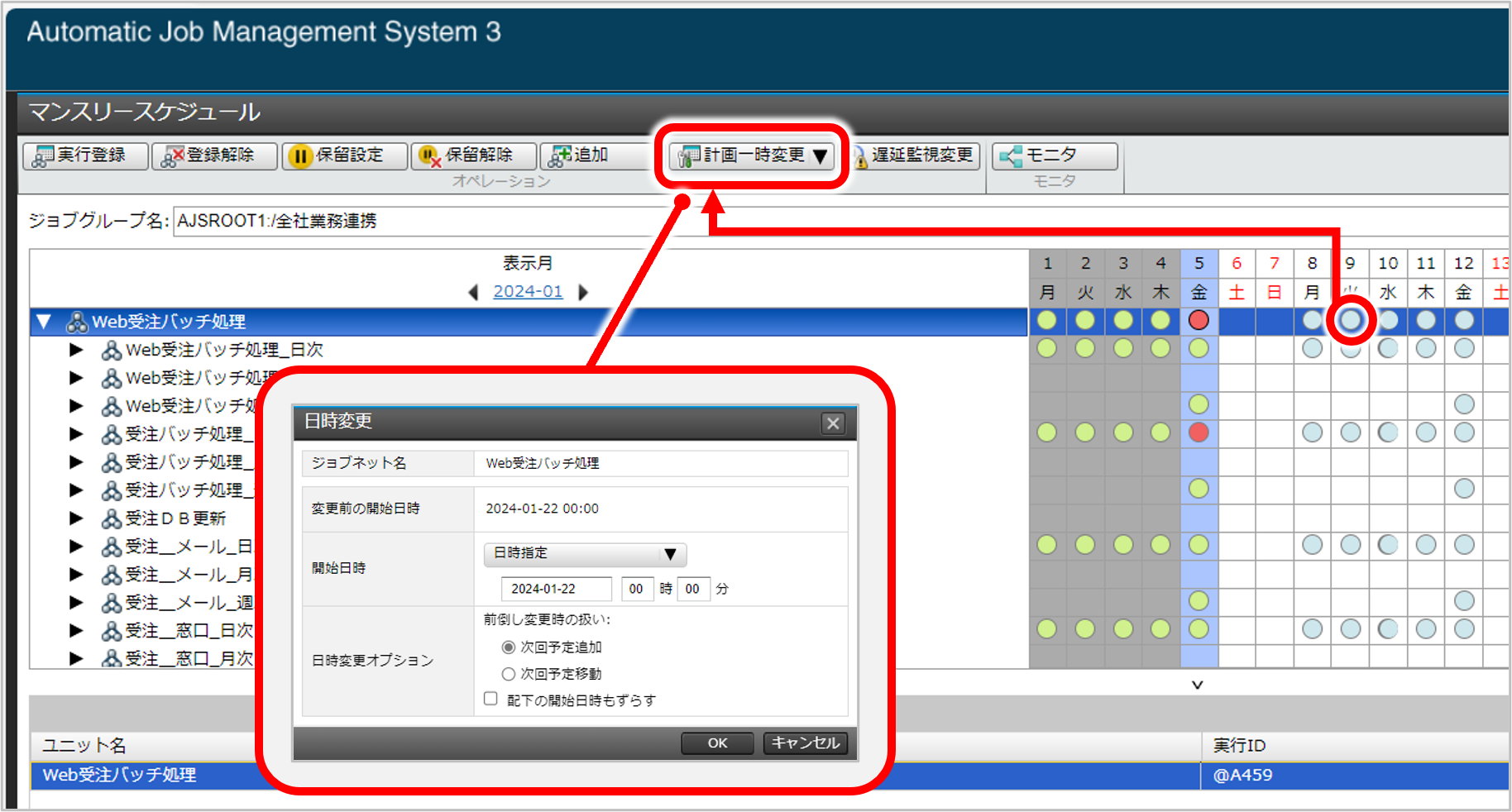The width and height of the screenshot is (1512, 812).
Task: Open the モニタ toolbar button
Action: pyautogui.click(x=1055, y=155)
